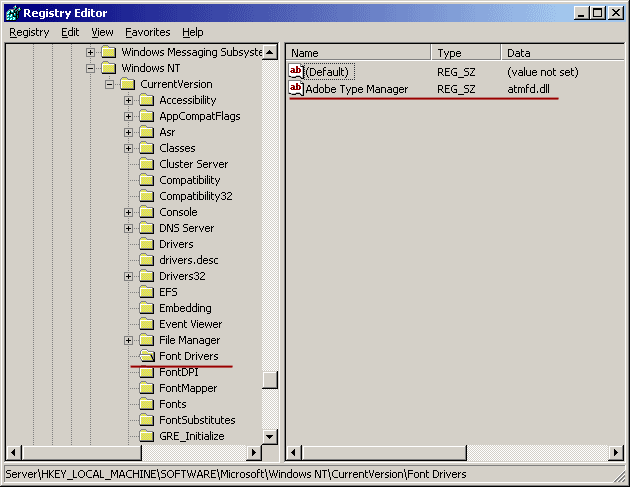
Task: Collapse the Windows NT key
Action: click(x=90, y=68)
